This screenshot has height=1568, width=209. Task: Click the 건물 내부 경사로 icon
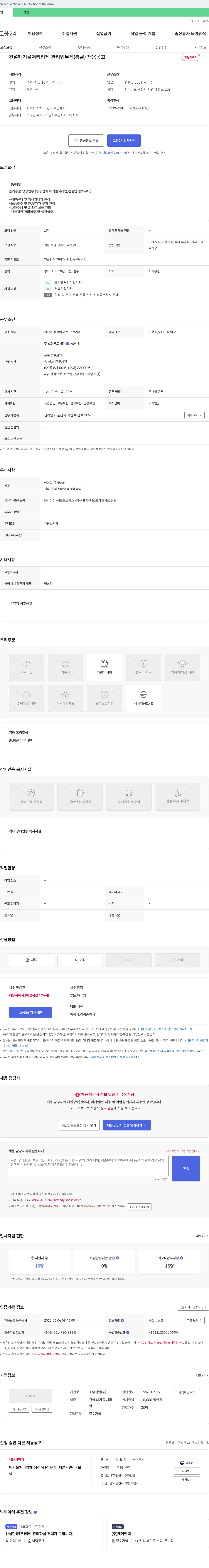click(x=177, y=797)
